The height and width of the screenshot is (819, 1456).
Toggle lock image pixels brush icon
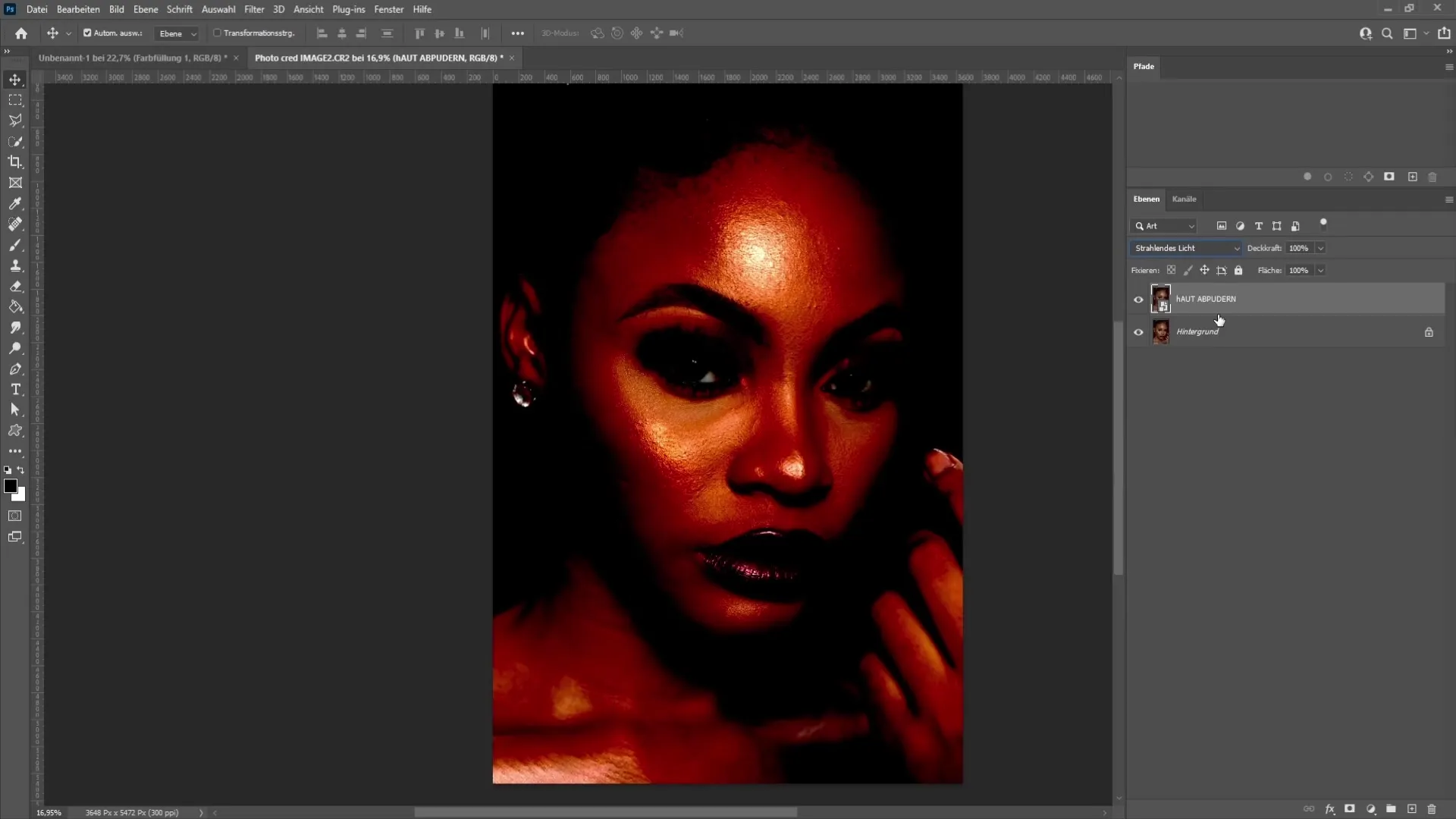pyautogui.click(x=1188, y=270)
